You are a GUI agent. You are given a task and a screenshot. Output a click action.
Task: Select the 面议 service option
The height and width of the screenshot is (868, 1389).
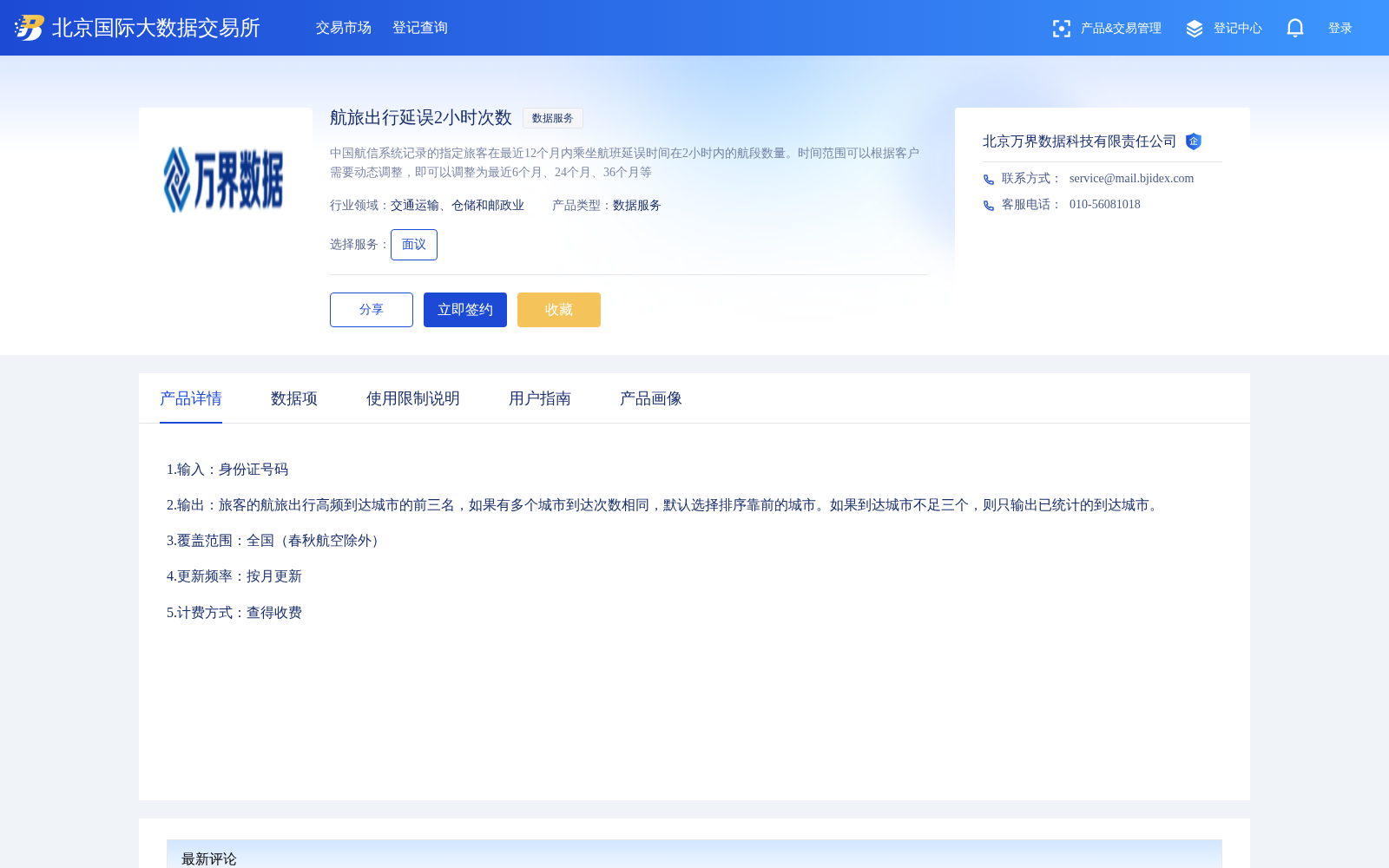coord(414,245)
